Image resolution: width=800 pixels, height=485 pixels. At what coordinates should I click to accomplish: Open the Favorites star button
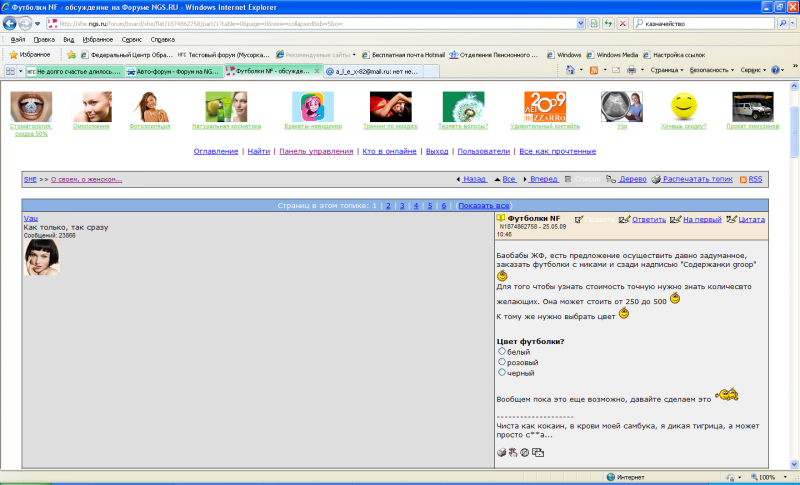(x=30, y=55)
